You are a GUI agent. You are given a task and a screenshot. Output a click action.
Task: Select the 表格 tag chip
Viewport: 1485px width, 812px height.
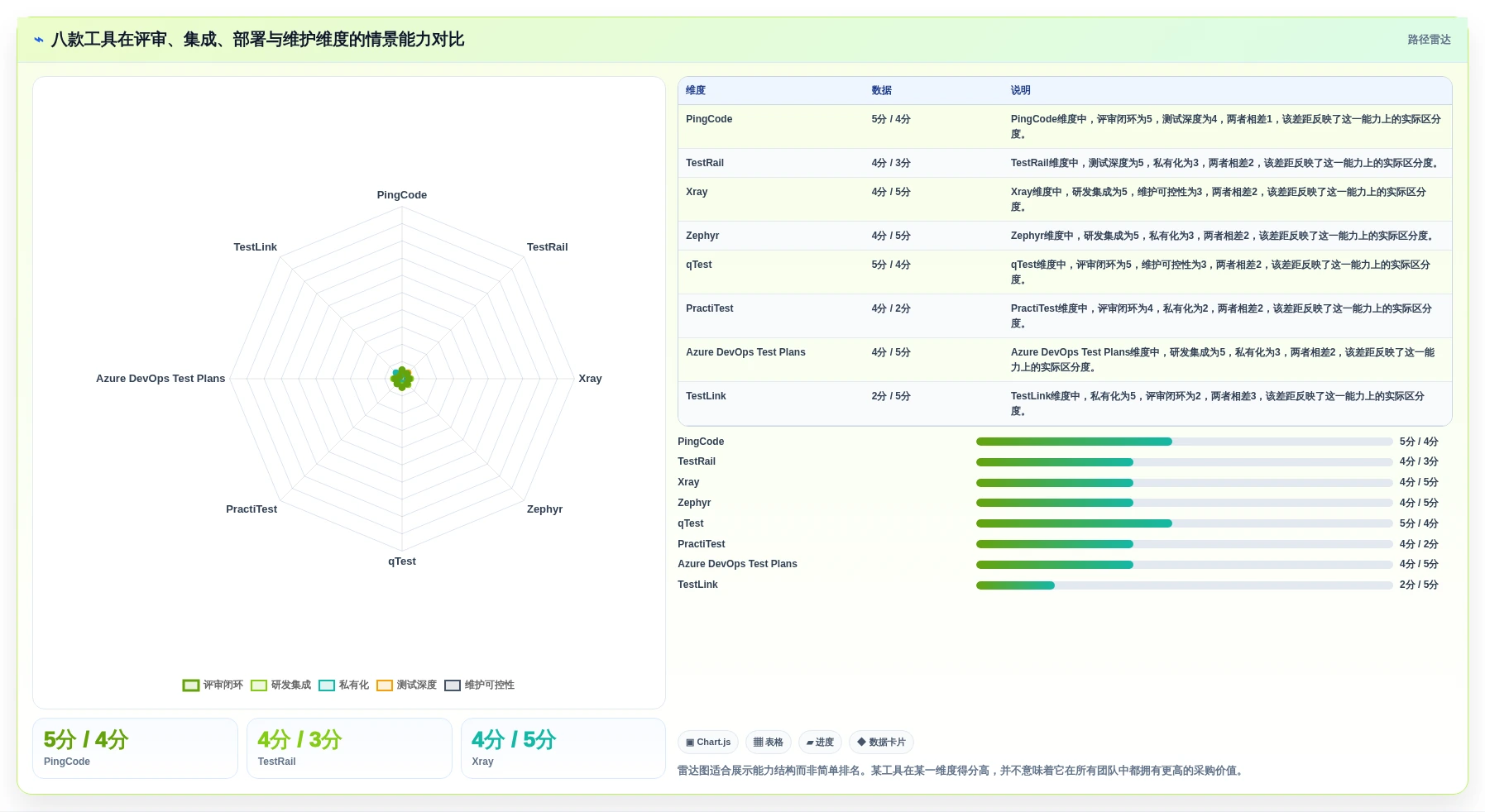coord(769,743)
